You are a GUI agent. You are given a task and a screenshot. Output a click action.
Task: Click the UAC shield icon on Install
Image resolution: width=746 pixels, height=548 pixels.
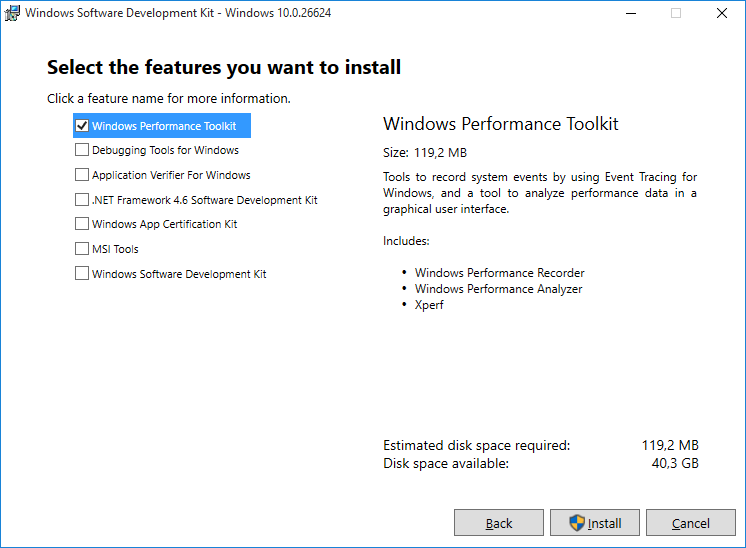(577, 523)
